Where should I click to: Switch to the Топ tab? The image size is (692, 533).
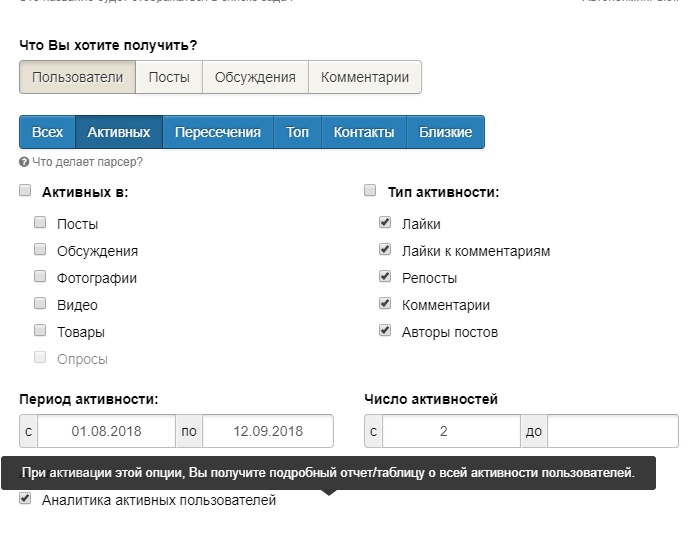click(x=297, y=132)
